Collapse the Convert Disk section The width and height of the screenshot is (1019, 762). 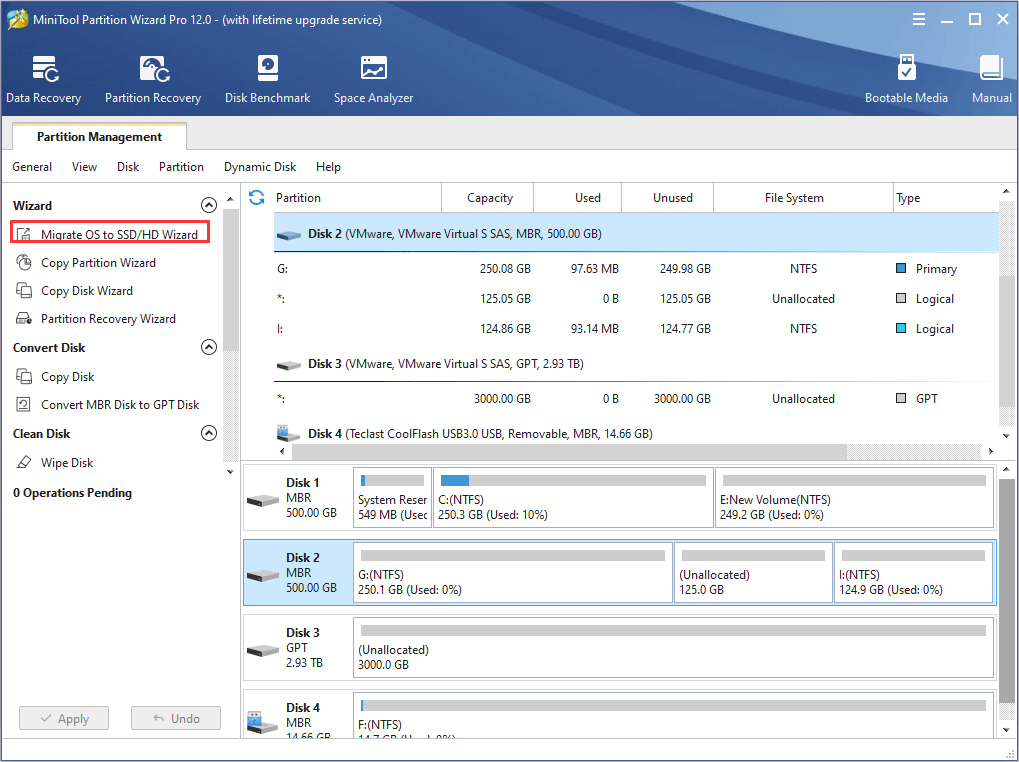pyautogui.click(x=209, y=348)
